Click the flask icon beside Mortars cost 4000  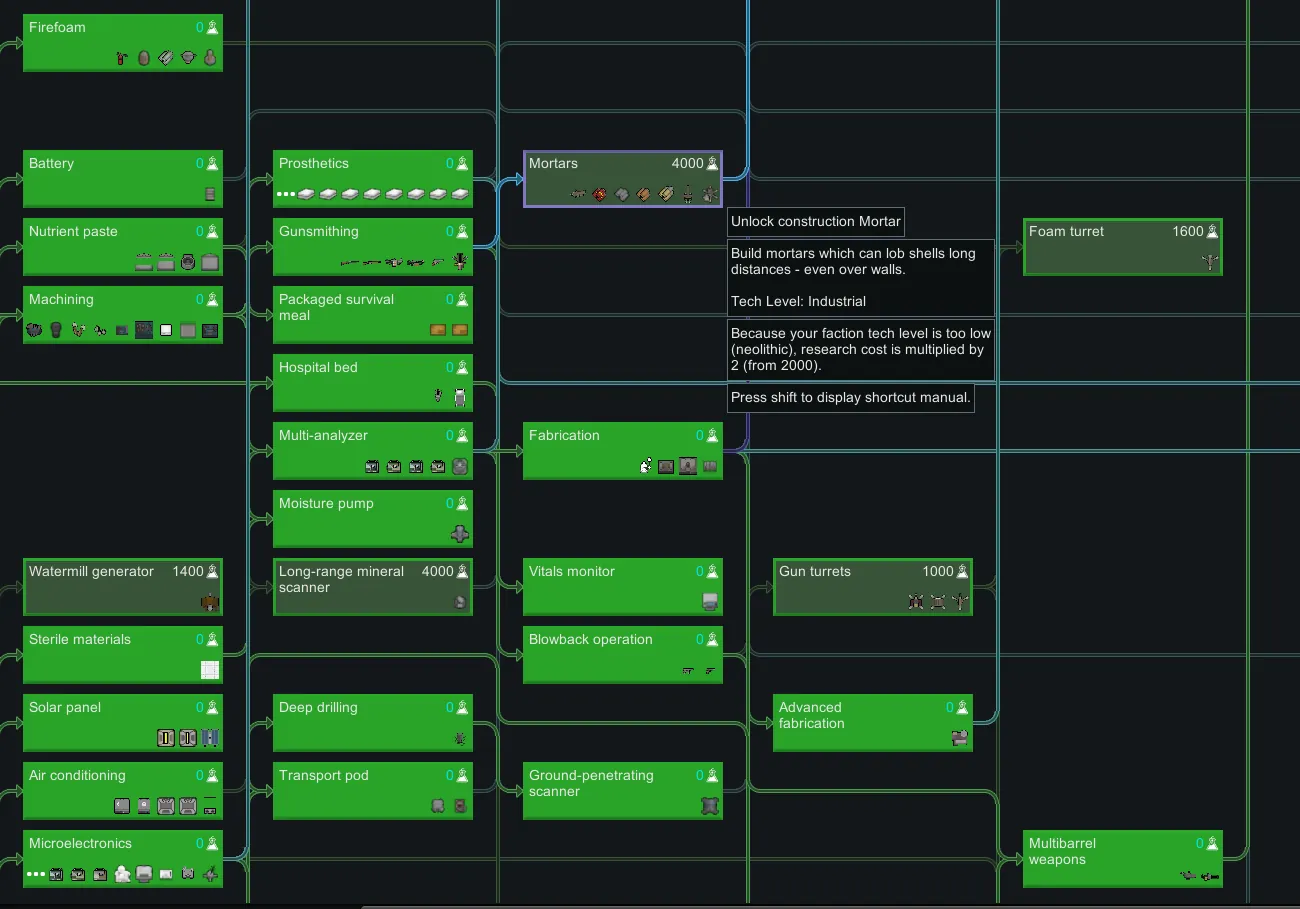(712, 164)
